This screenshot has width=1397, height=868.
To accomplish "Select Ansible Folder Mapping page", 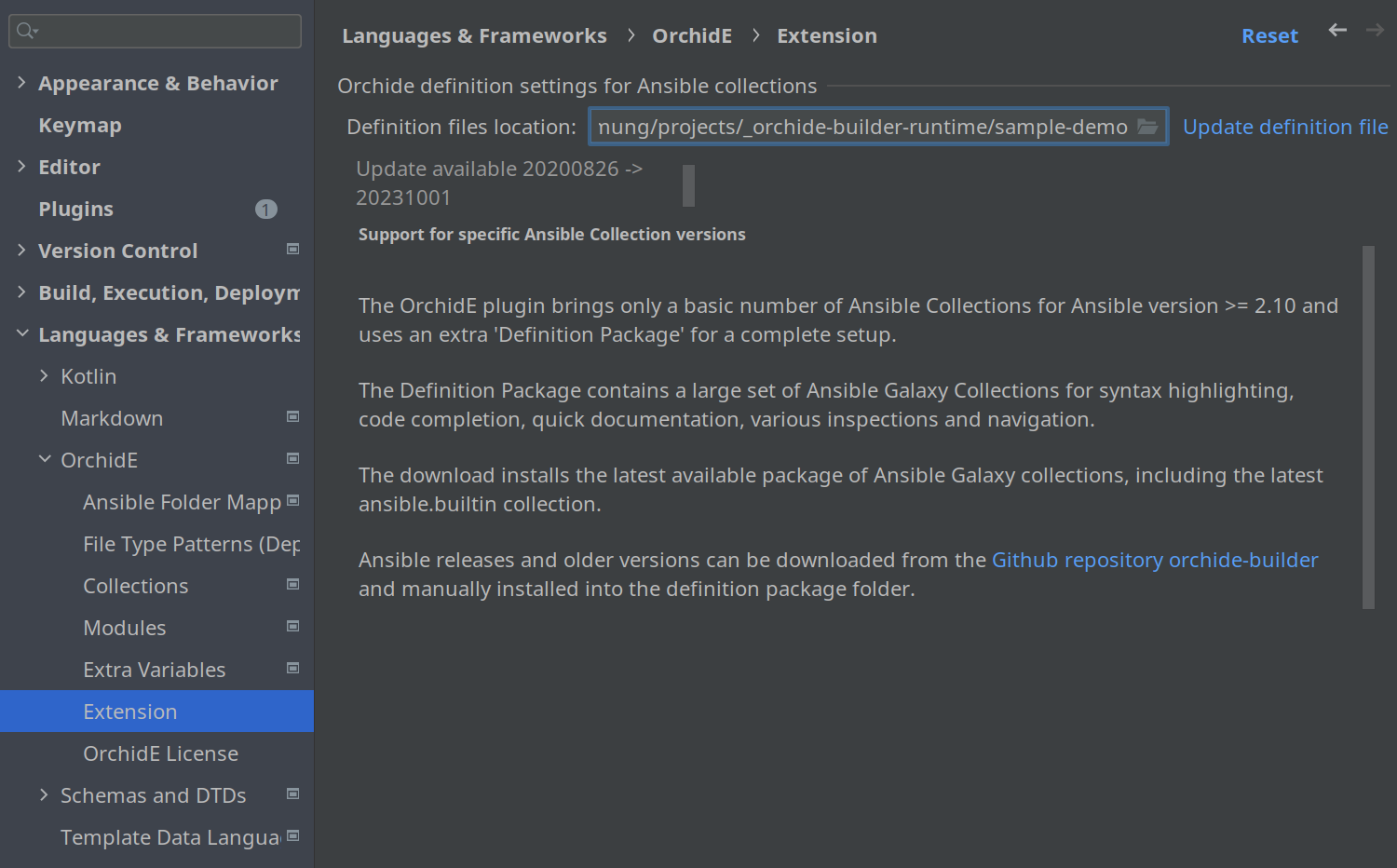I will (x=182, y=503).
